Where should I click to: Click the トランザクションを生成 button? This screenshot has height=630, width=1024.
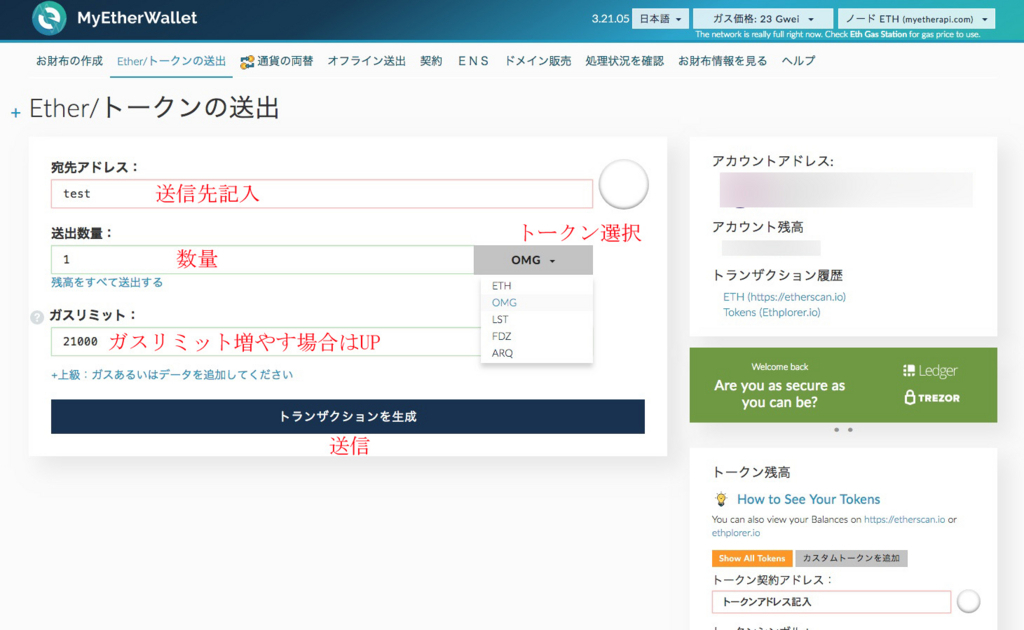click(x=347, y=417)
